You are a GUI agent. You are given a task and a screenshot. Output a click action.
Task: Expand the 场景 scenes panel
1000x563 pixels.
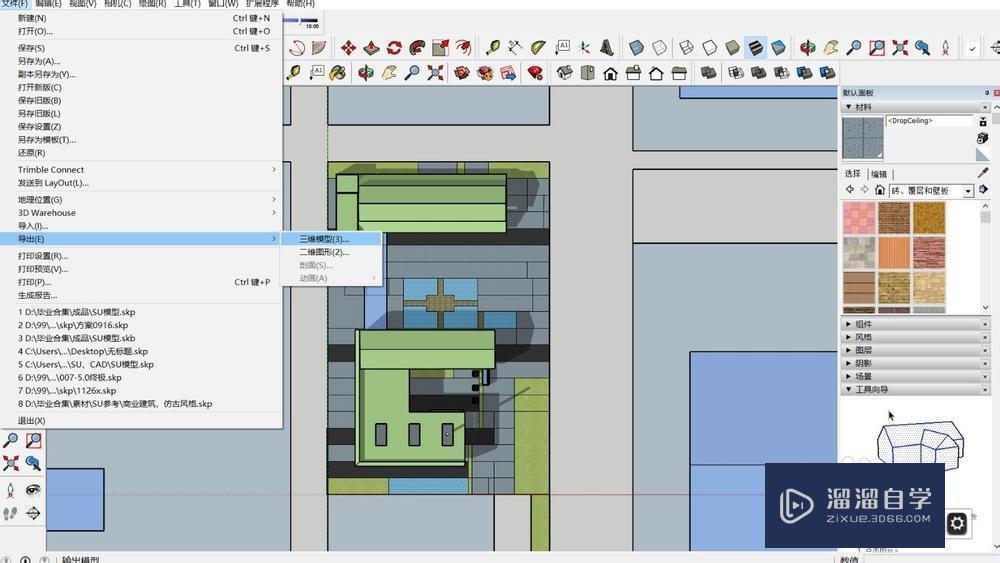point(848,376)
